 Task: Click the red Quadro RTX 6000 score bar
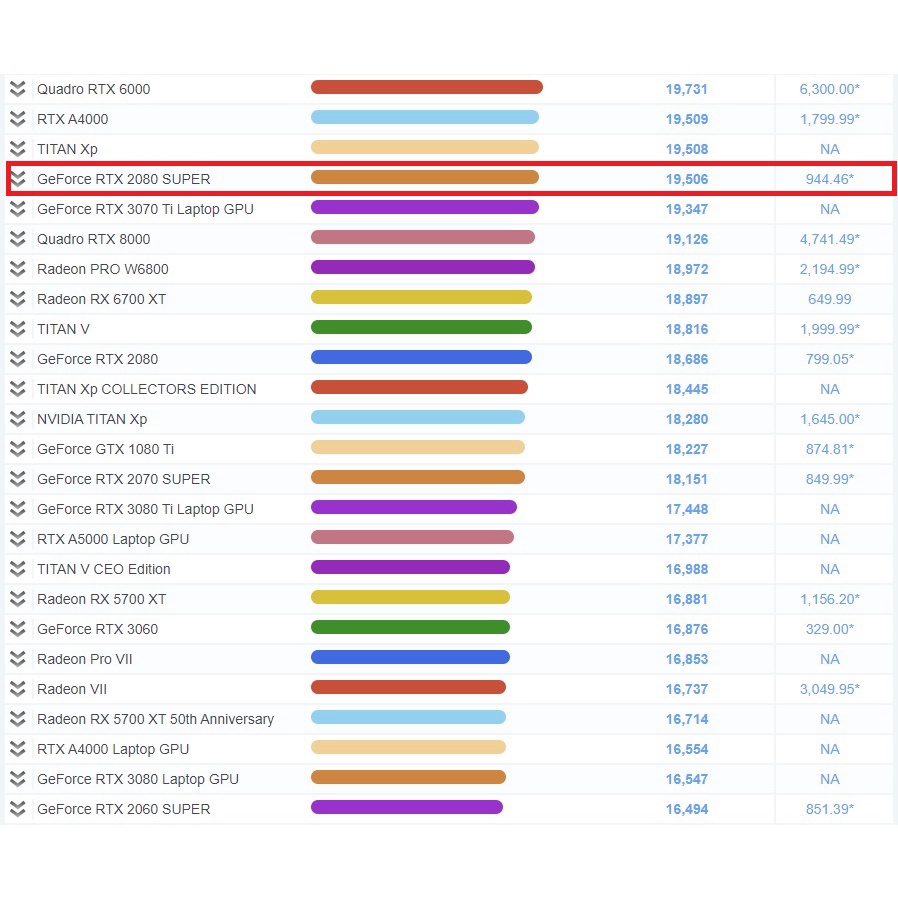pyautogui.click(x=427, y=87)
